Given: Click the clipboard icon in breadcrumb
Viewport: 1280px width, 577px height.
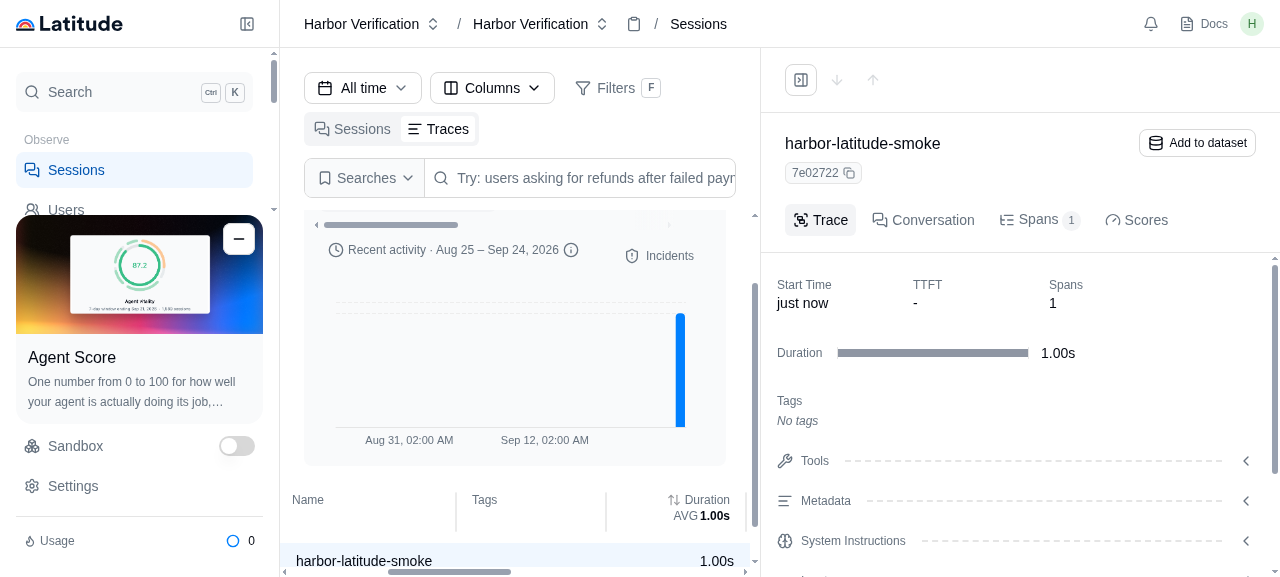Looking at the screenshot, I should point(634,24).
